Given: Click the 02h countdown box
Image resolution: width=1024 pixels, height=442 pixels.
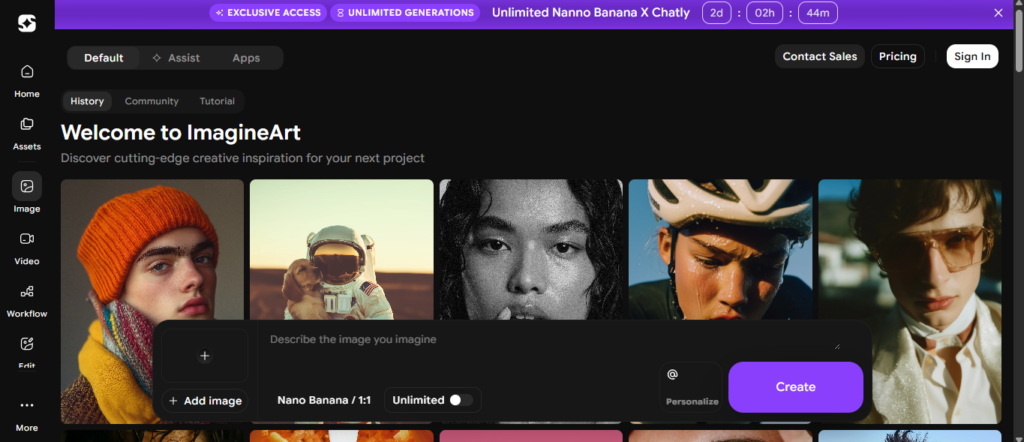Looking at the screenshot, I should 764,13.
